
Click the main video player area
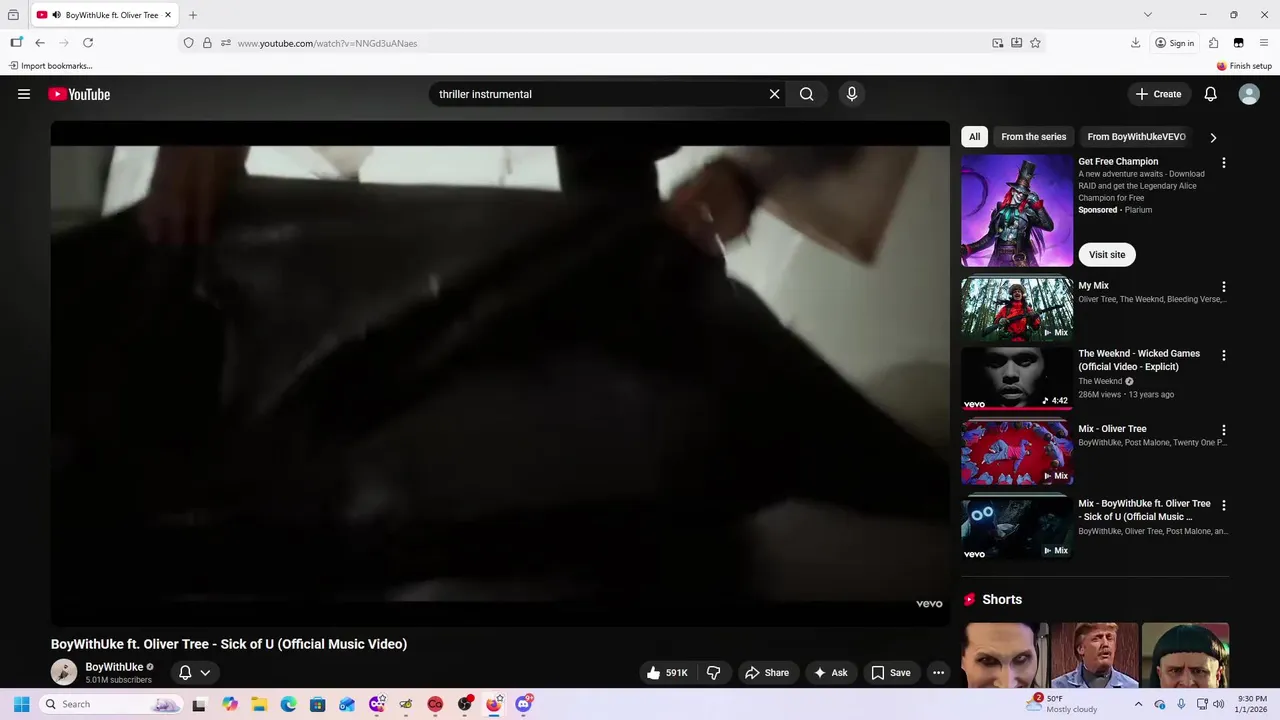[500, 373]
